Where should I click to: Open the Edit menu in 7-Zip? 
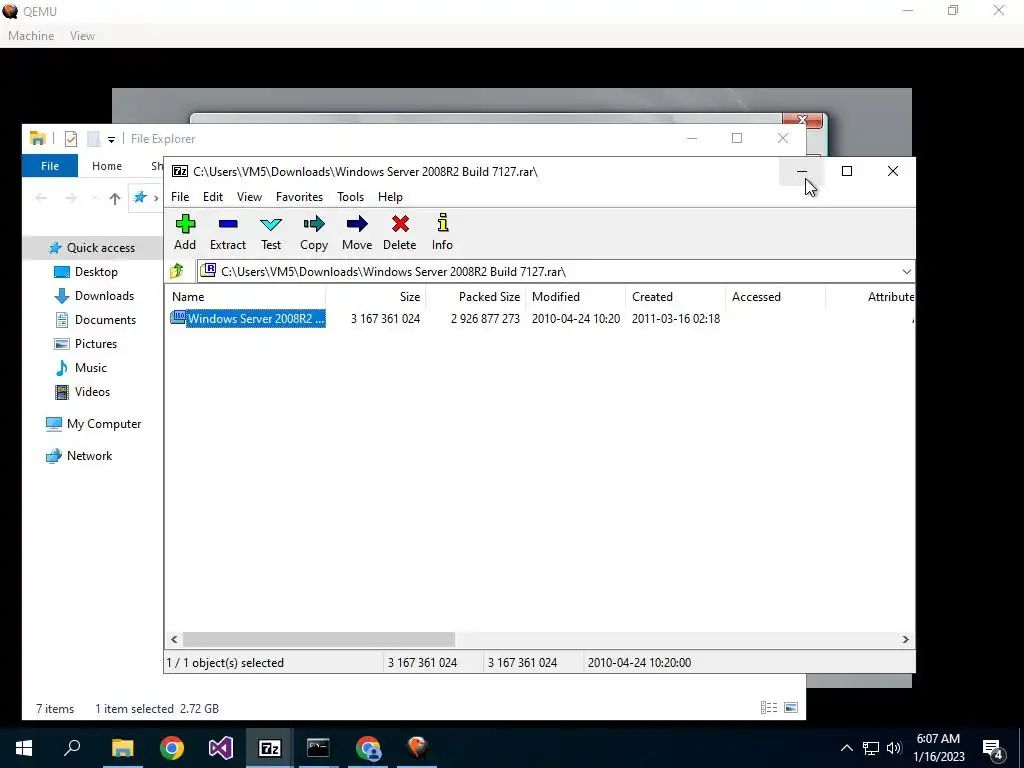click(x=213, y=197)
